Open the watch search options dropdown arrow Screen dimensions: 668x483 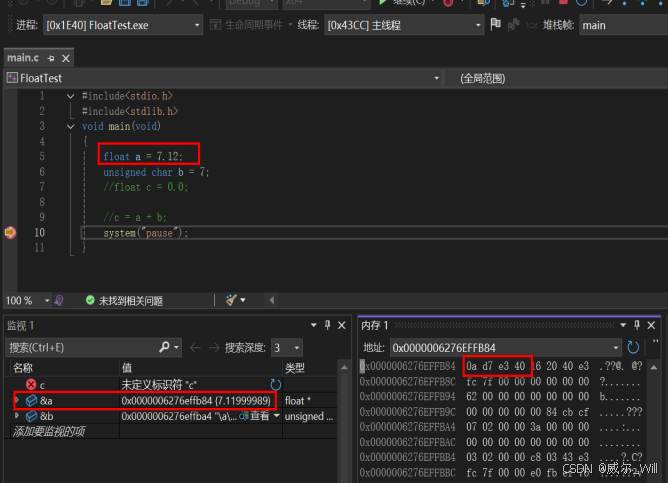176,348
